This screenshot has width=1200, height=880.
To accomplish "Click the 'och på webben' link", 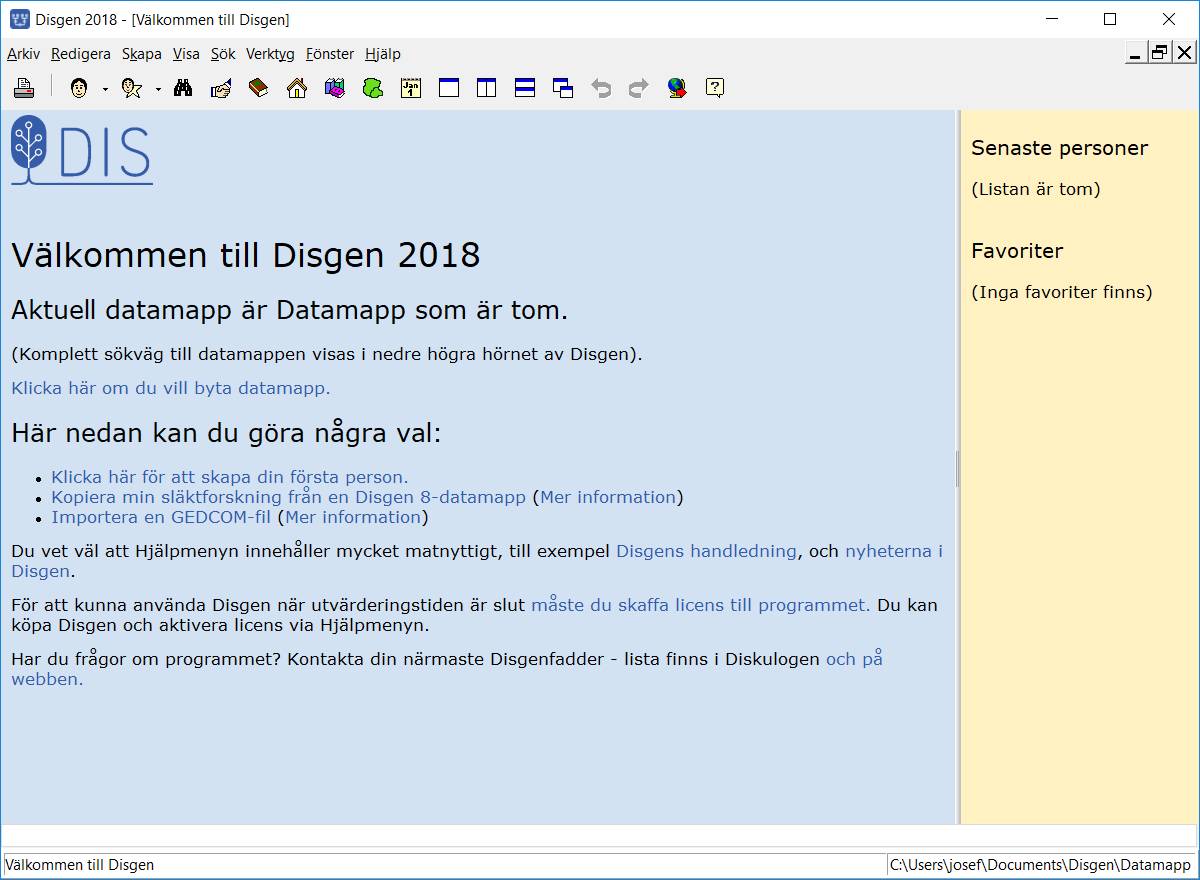I will coord(854,659).
